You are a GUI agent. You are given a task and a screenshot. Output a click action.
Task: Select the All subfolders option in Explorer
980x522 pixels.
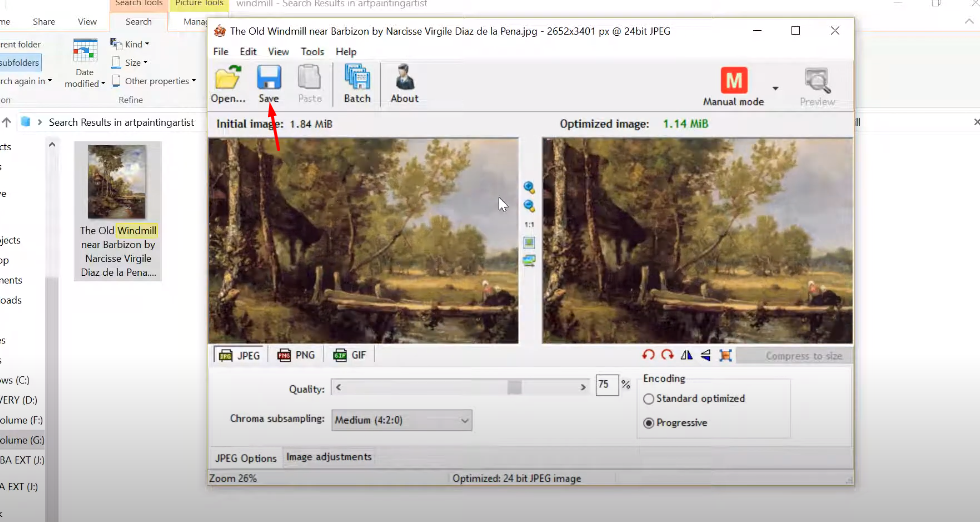click(20, 63)
